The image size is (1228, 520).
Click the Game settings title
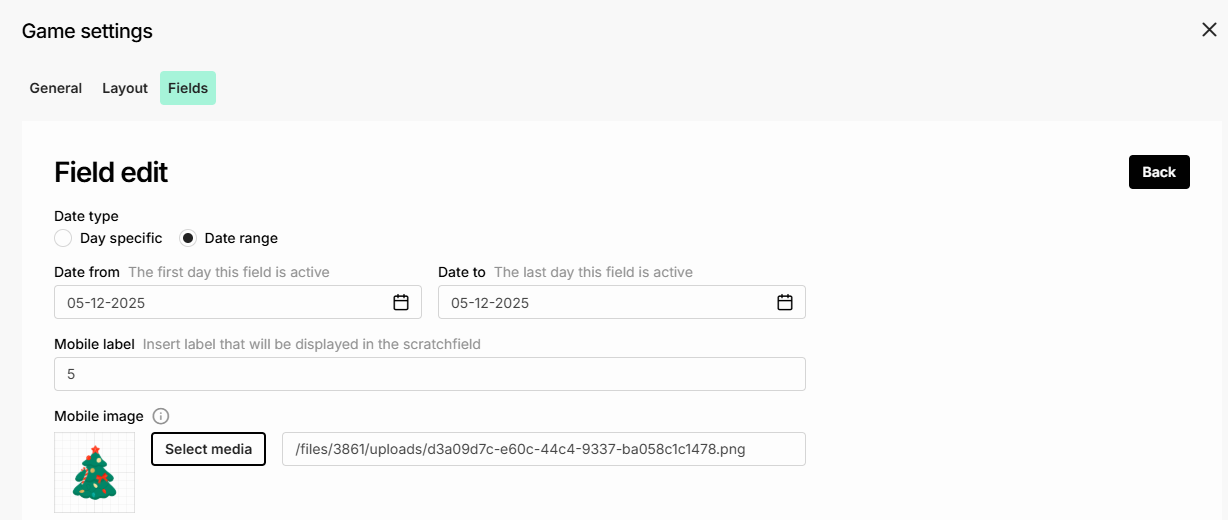click(x=87, y=31)
